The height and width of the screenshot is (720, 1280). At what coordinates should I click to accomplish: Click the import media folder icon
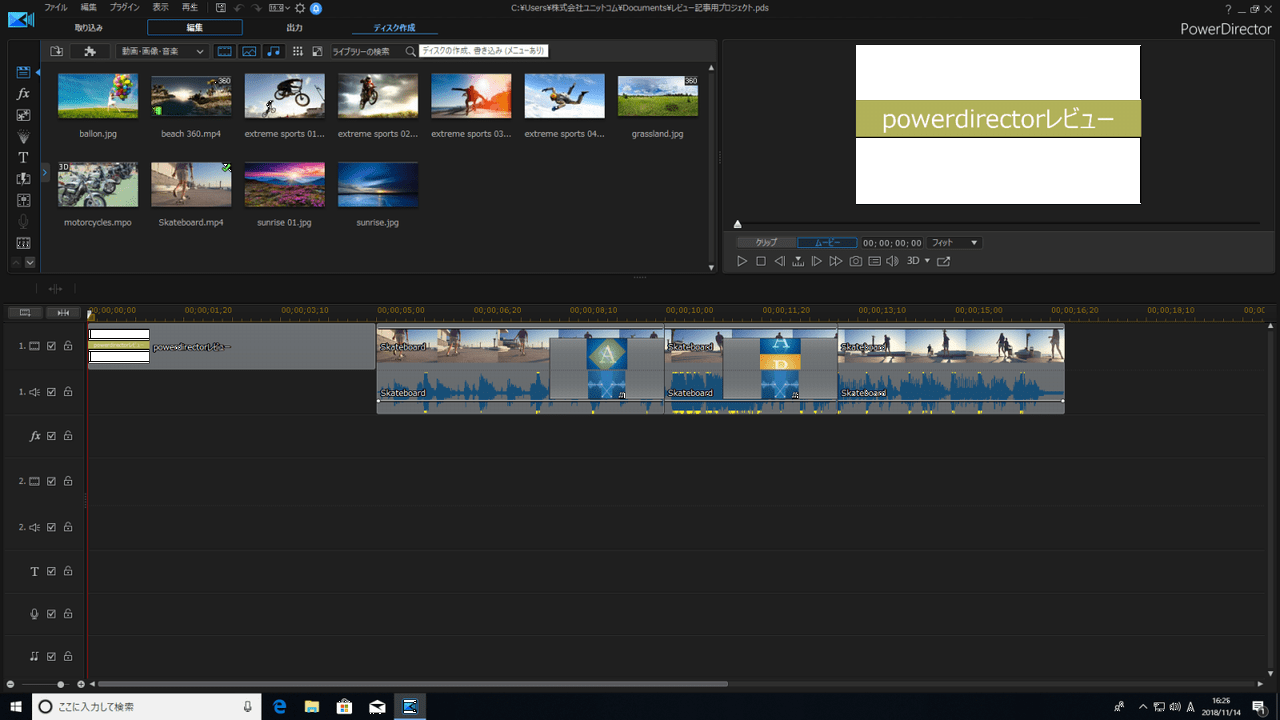tap(57, 51)
